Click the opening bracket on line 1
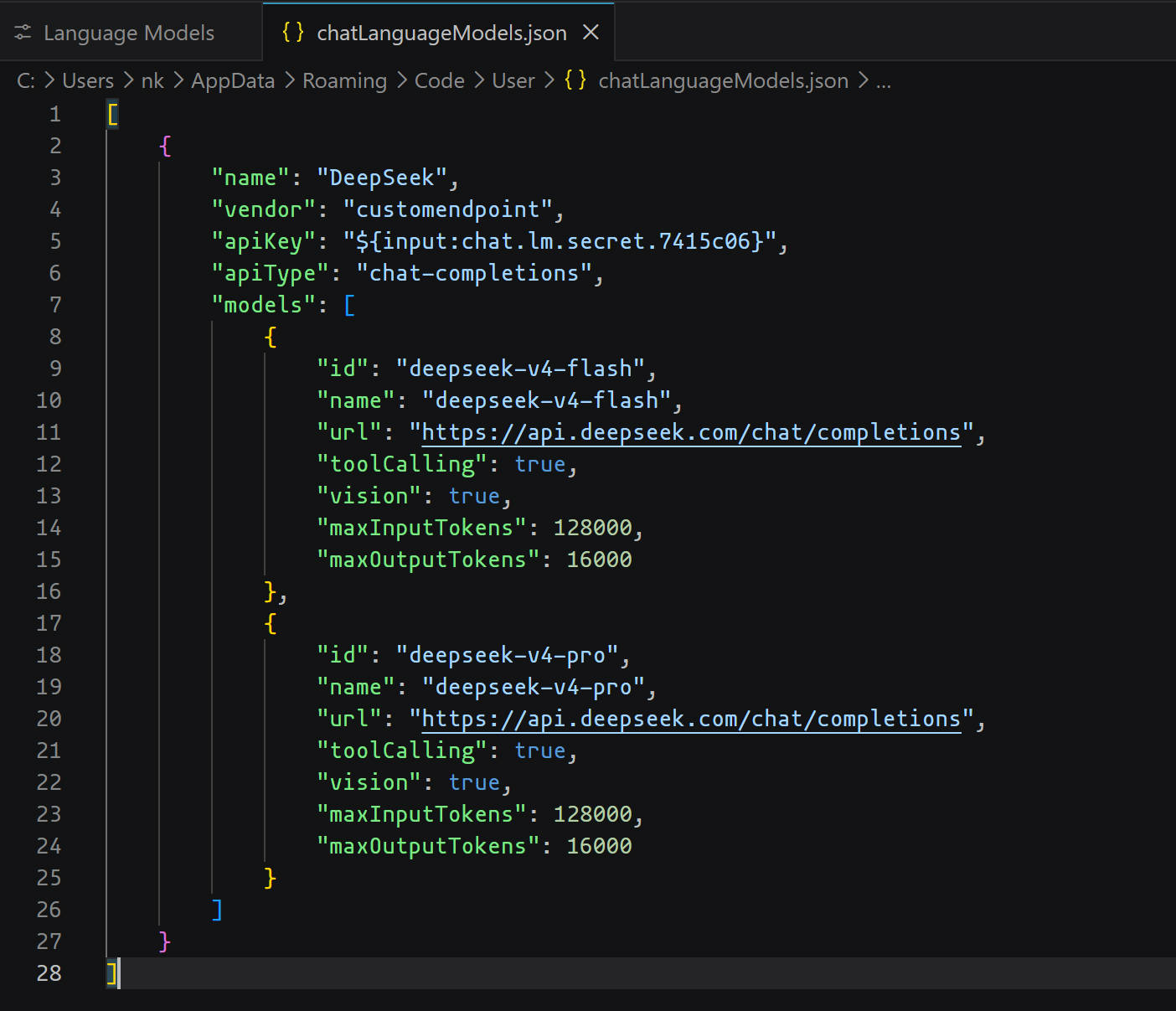 point(113,114)
